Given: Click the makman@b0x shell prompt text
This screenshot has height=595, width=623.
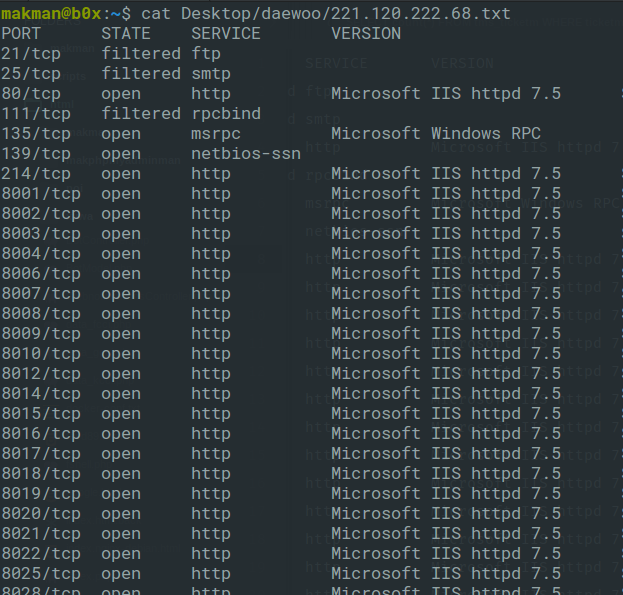Looking at the screenshot, I should coord(52,13).
